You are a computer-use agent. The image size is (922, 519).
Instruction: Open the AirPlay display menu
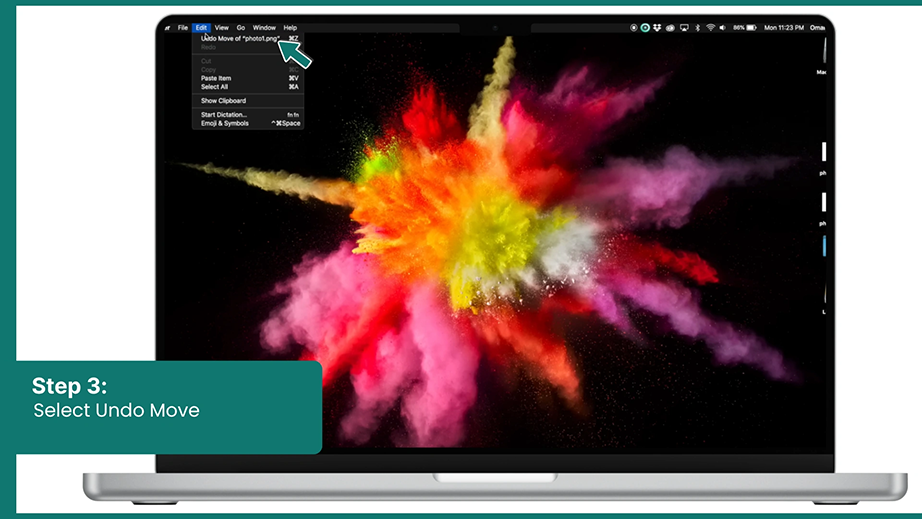(684, 28)
